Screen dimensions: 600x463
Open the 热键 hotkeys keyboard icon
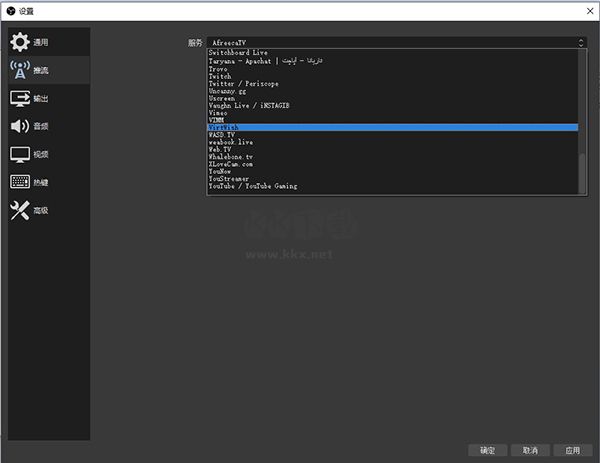(20, 182)
